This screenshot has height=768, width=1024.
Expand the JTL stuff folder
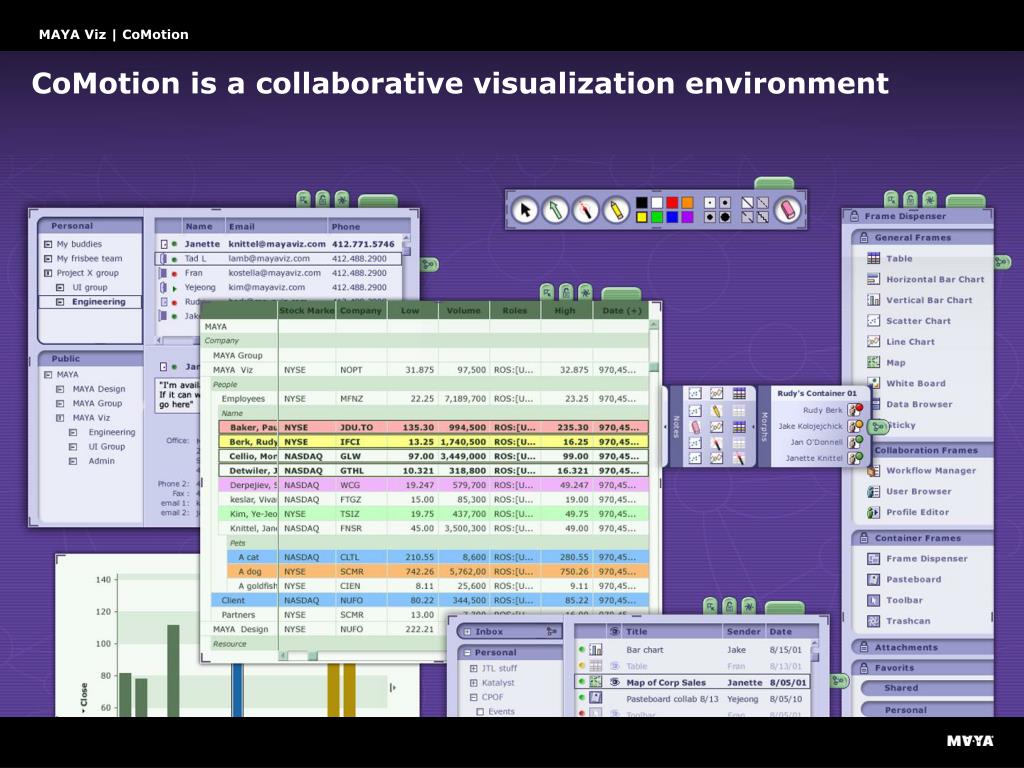(x=473, y=669)
